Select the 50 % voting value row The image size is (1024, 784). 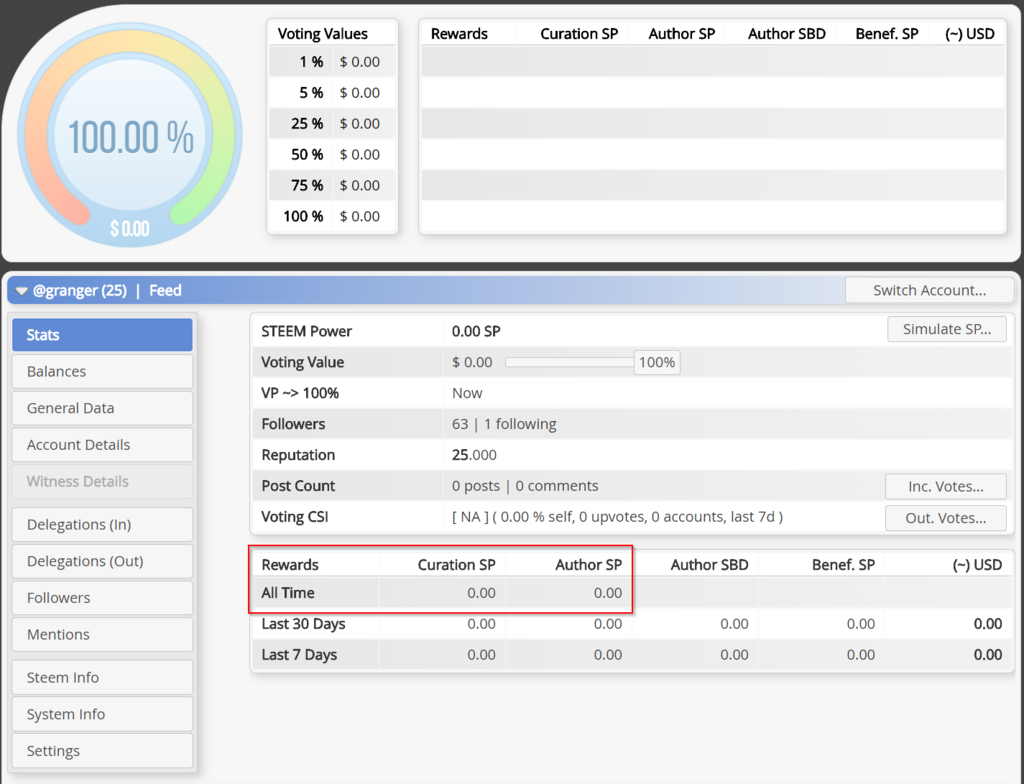(x=332, y=155)
